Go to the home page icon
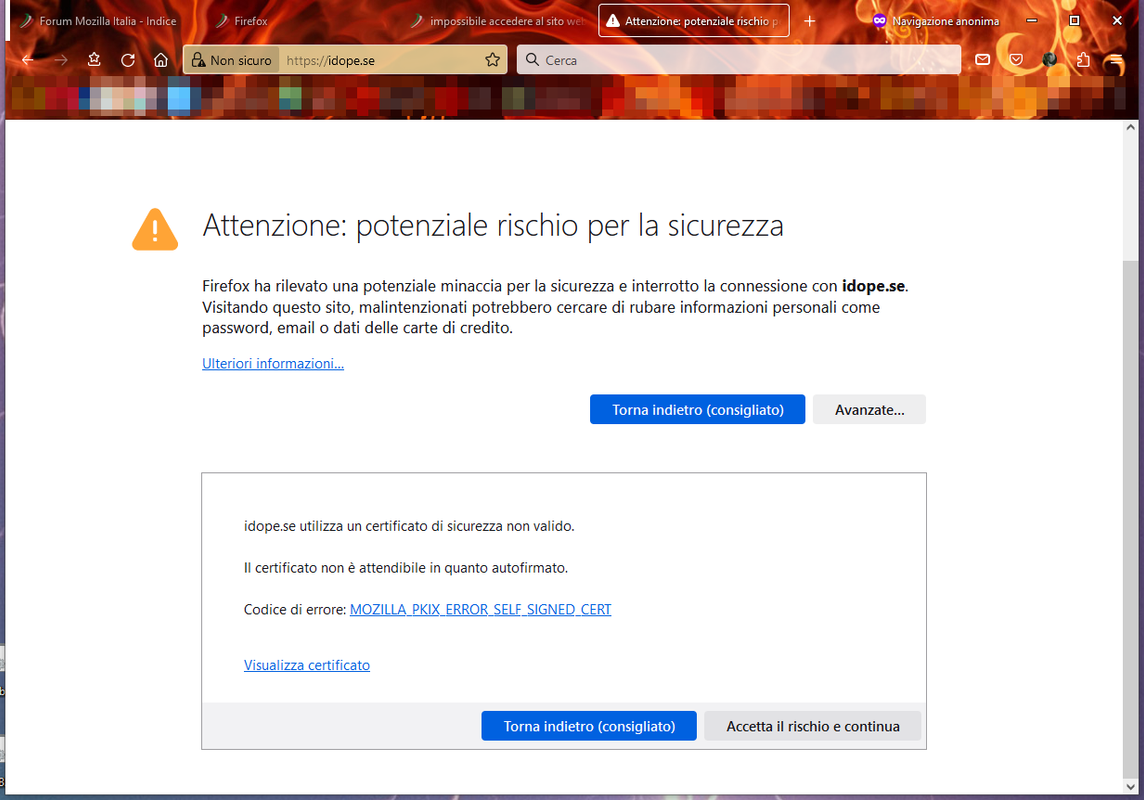This screenshot has height=800, width=1144. tap(161, 60)
